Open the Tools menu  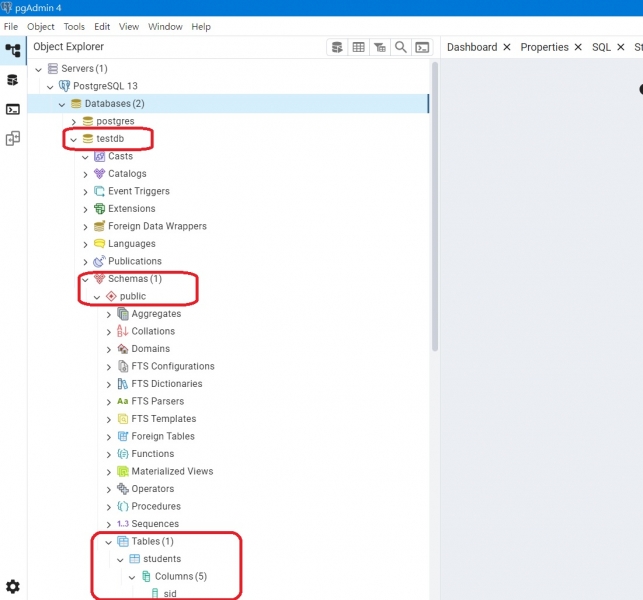pyautogui.click(x=74, y=27)
